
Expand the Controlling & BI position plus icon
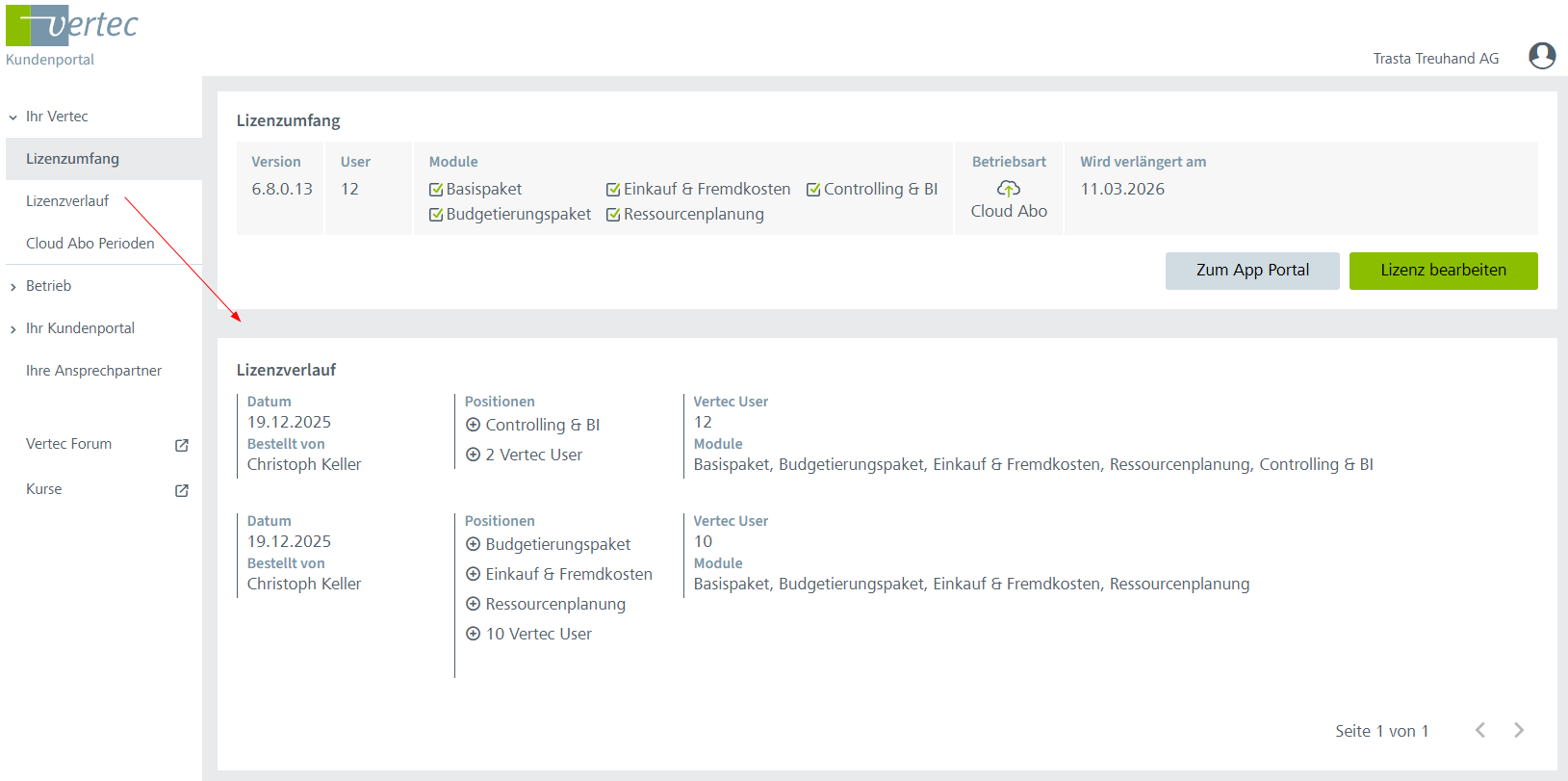(x=473, y=425)
